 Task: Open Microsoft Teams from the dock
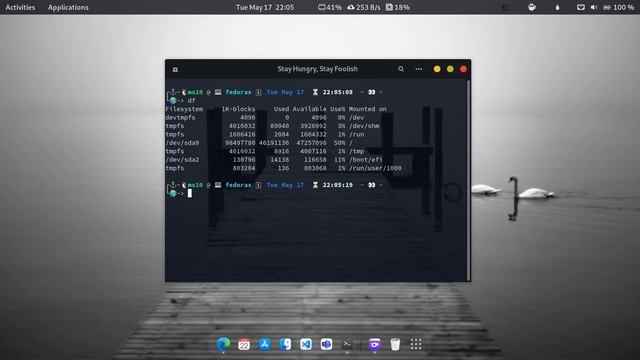click(326, 344)
